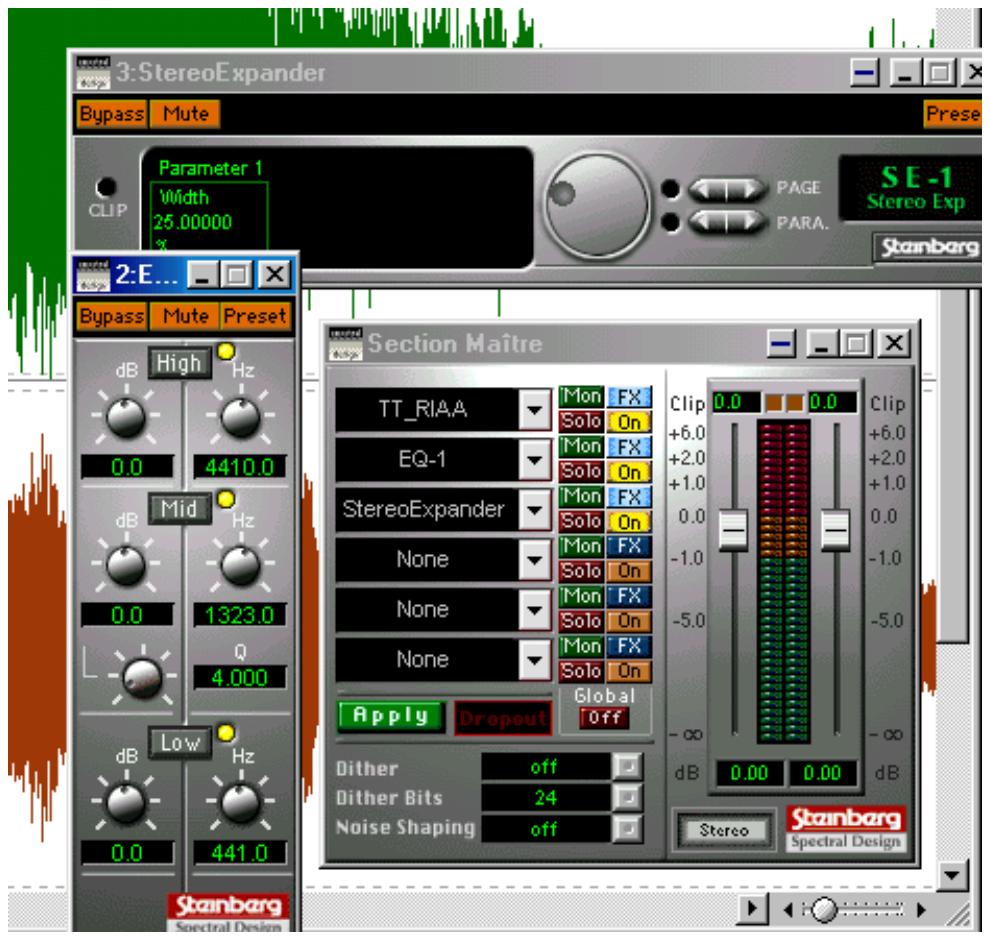Screen dimensions: 990x937
Task: Toggle Mon for the TT_RIAA slot
Action: pyautogui.click(x=581, y=397)
